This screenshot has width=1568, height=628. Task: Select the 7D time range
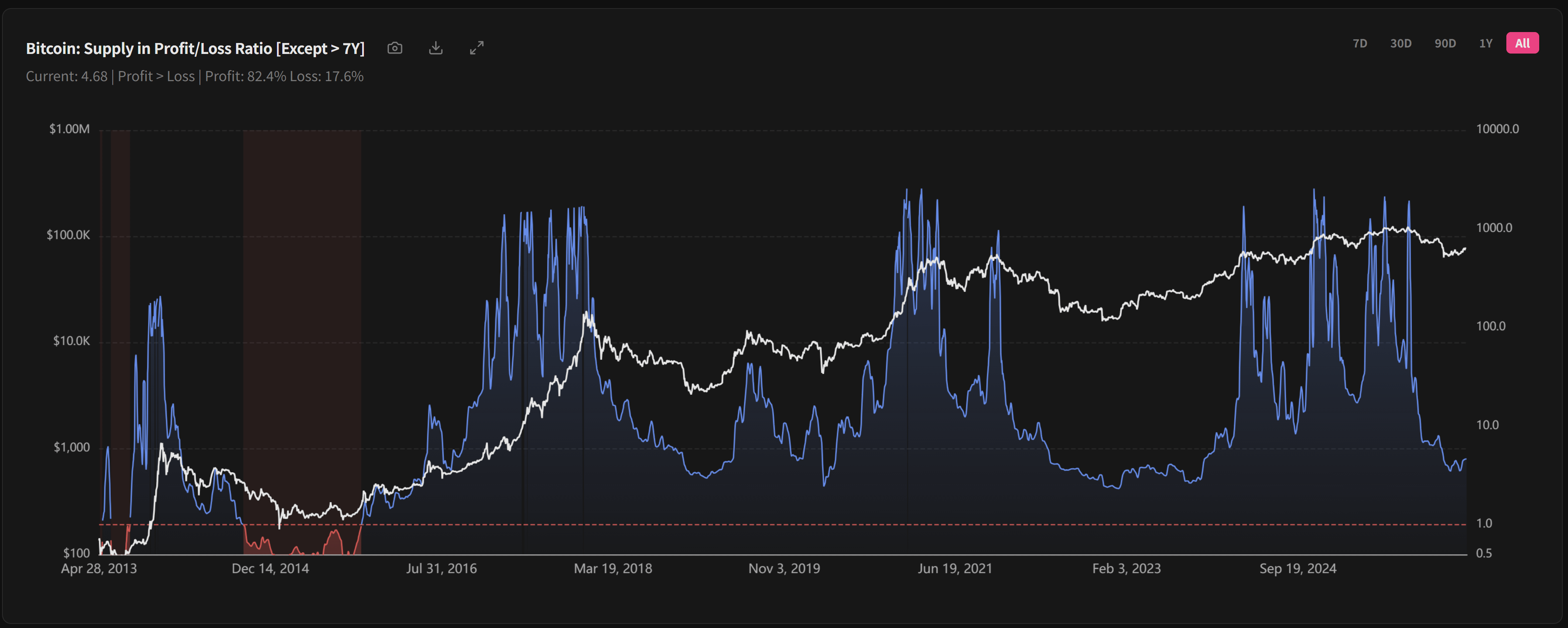point(1360,43)
